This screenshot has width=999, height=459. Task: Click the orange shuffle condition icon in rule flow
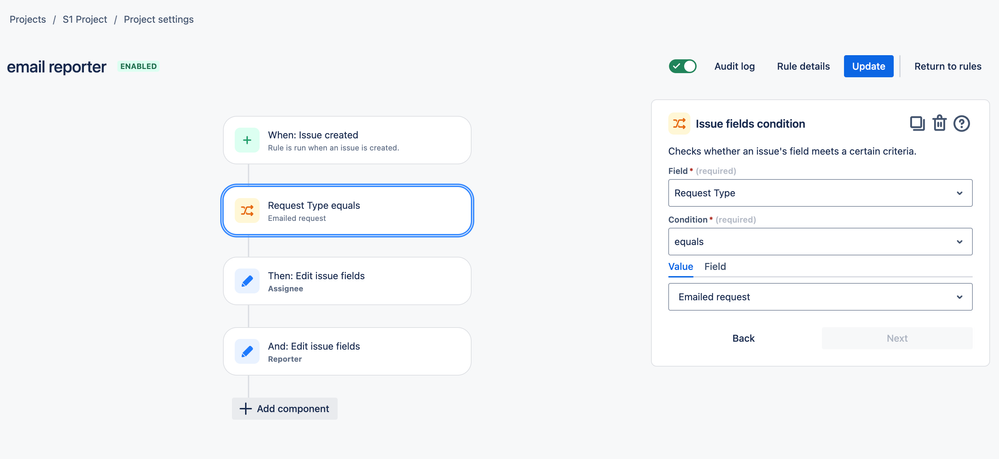click(x=247, y=210)
